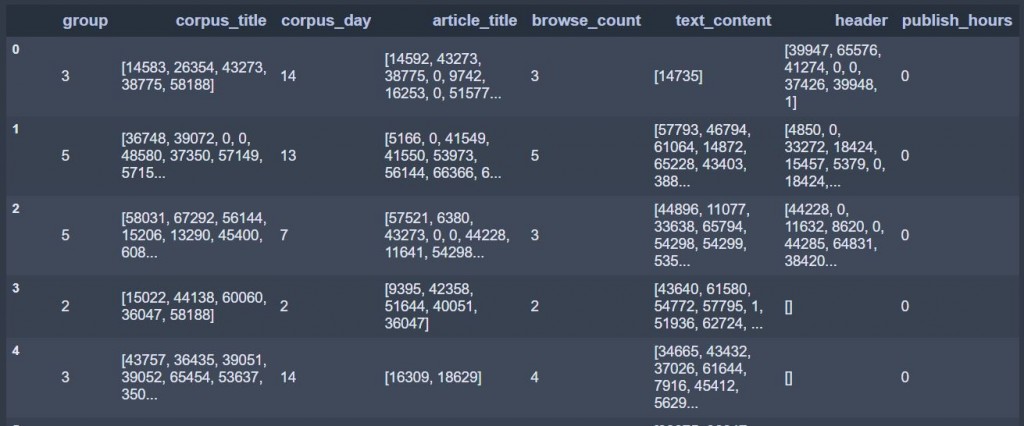Select row index 0
Image resolution: width=1024 pixels, height=426 pixels.
16,50
